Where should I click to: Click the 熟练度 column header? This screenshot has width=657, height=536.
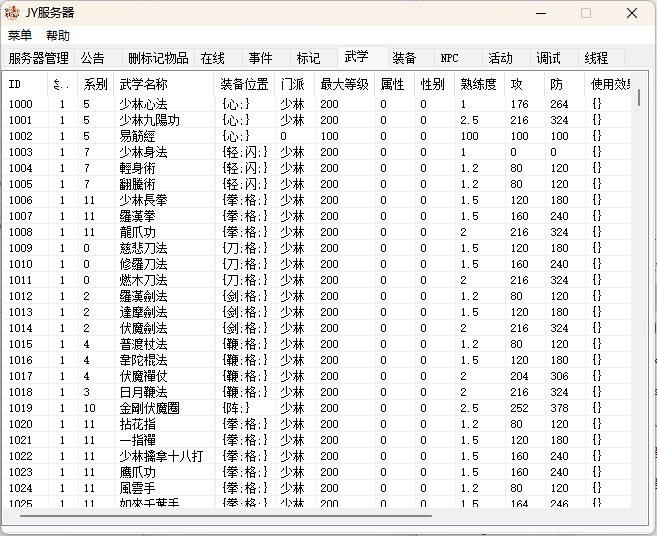pos(478,84)
